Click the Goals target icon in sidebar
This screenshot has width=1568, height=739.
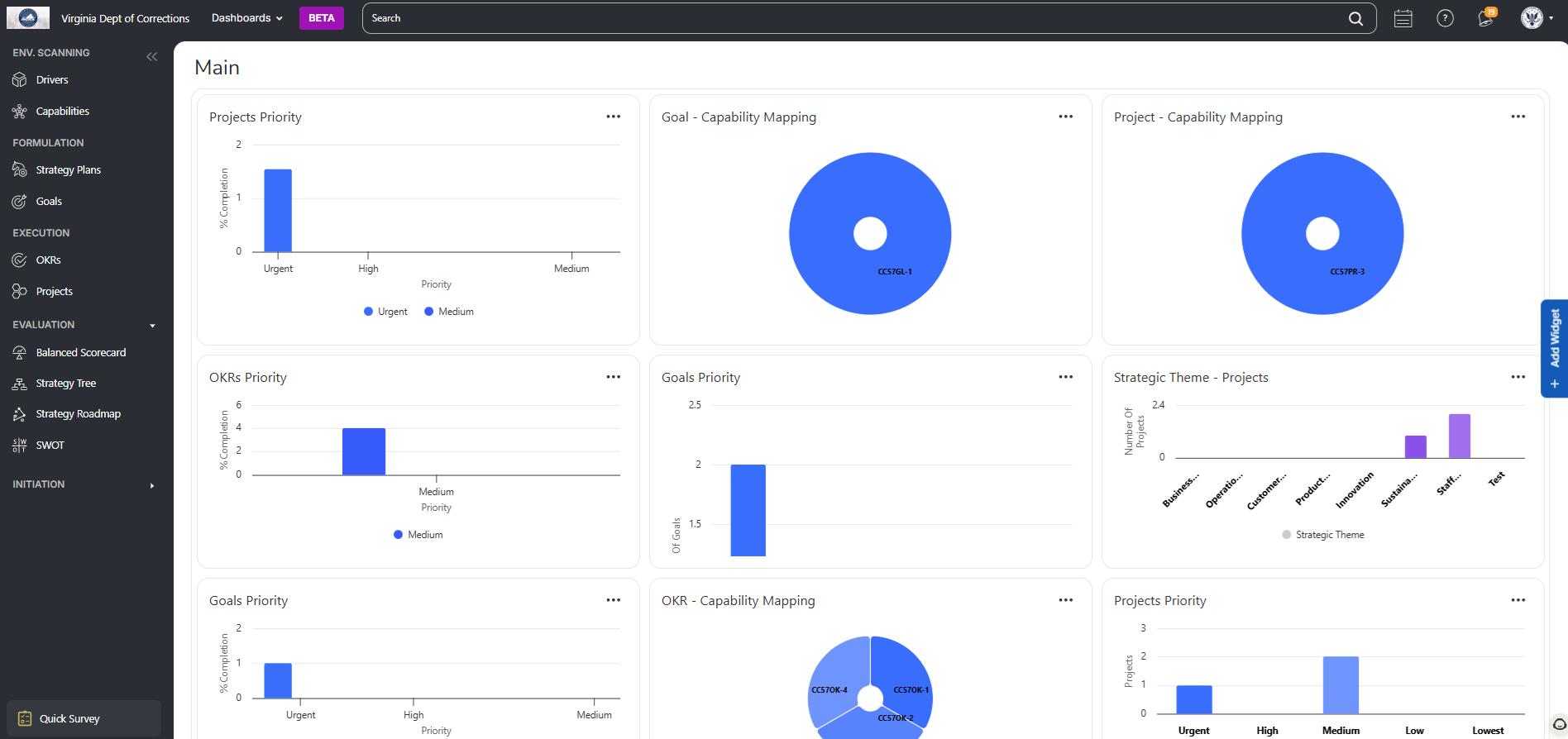point(20,202)
